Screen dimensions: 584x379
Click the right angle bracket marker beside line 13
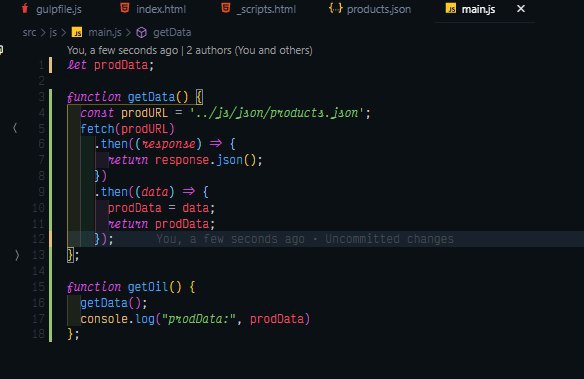(x=17, y=255)
